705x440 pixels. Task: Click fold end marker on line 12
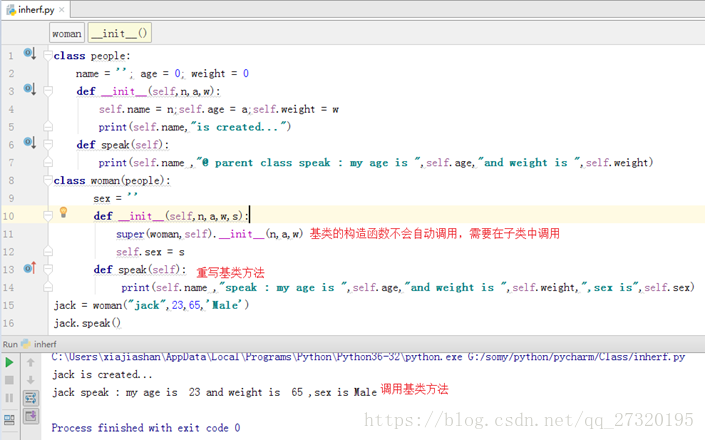pos(48,251)
